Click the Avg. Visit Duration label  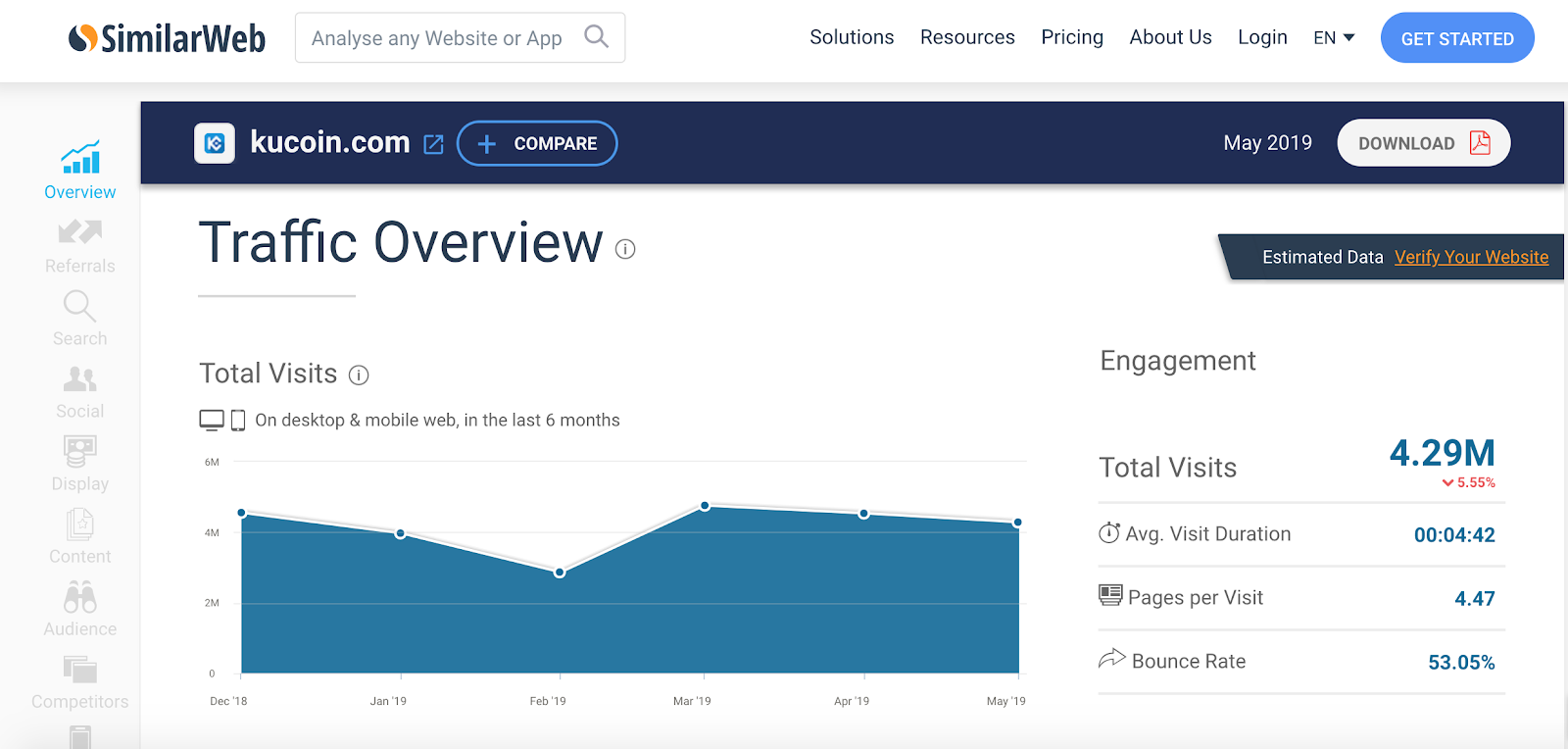coord(1208,534)
